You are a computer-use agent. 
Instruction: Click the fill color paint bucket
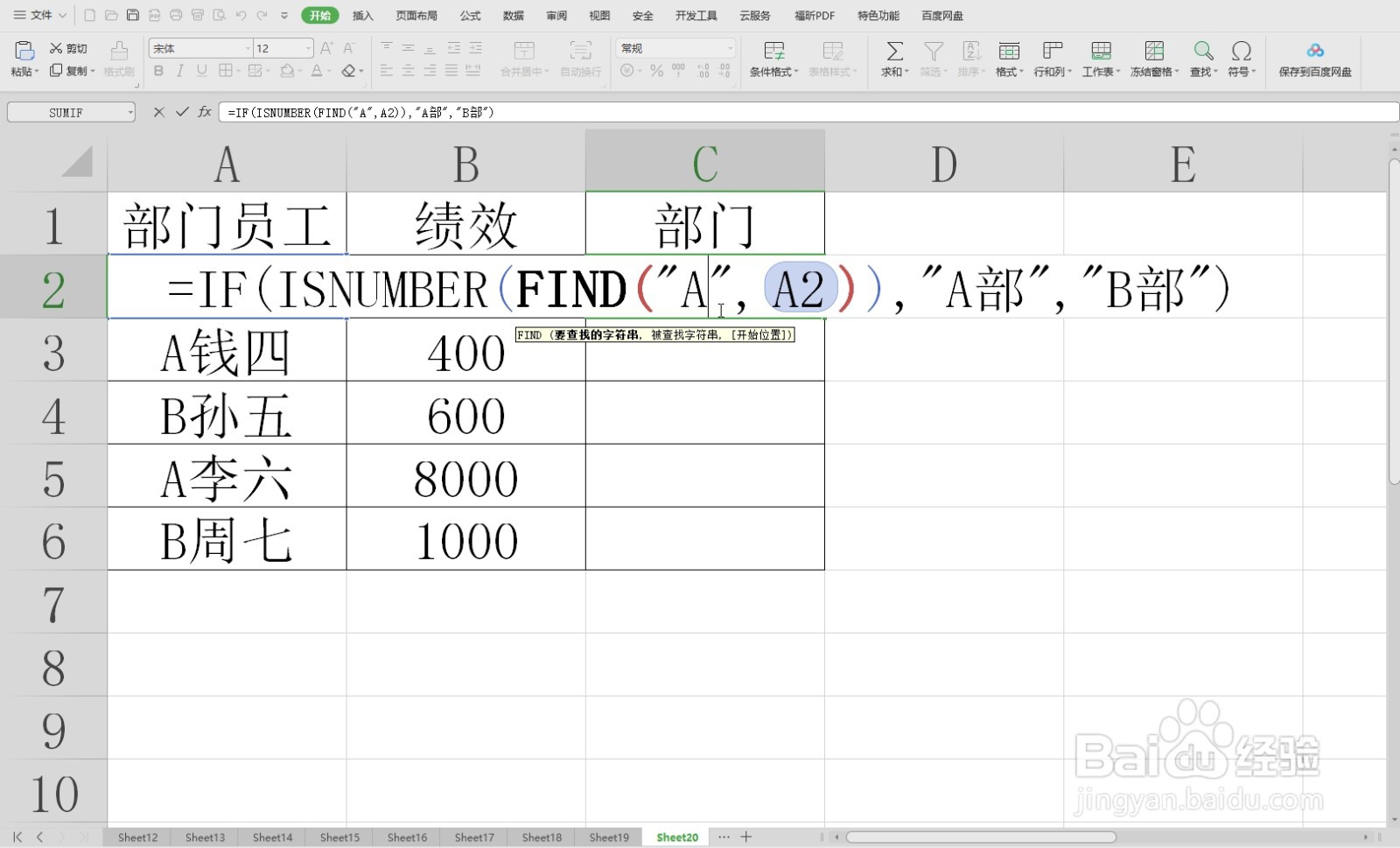287,71
